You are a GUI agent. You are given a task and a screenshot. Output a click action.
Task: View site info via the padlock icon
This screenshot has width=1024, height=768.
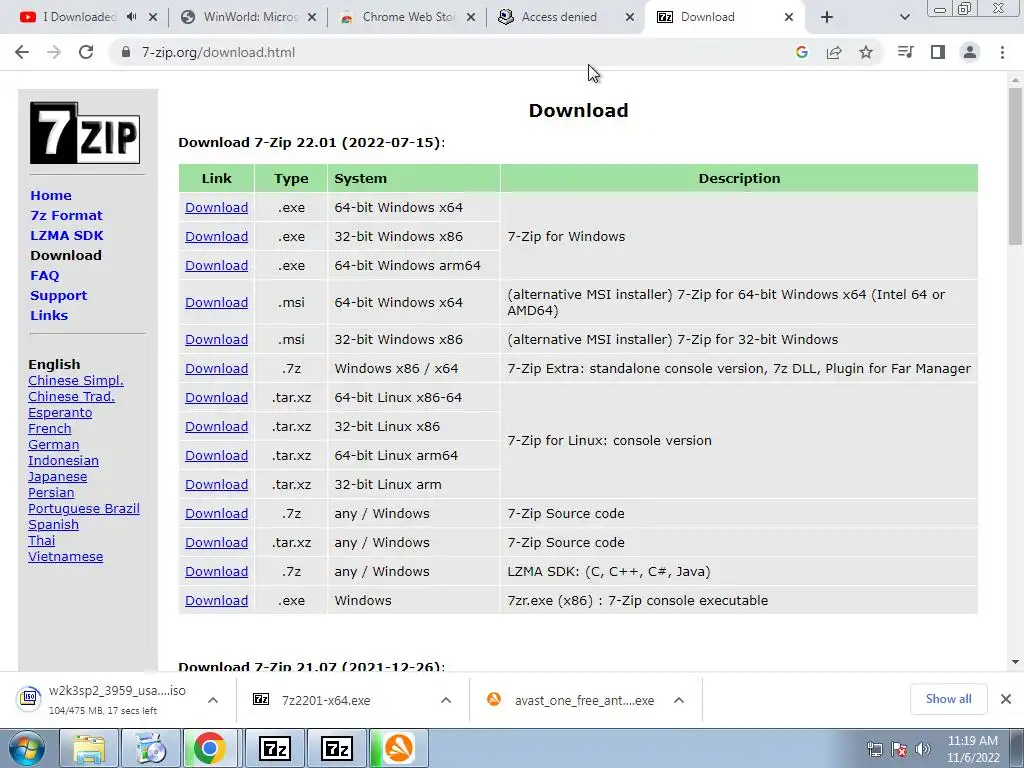pos(126,52)
